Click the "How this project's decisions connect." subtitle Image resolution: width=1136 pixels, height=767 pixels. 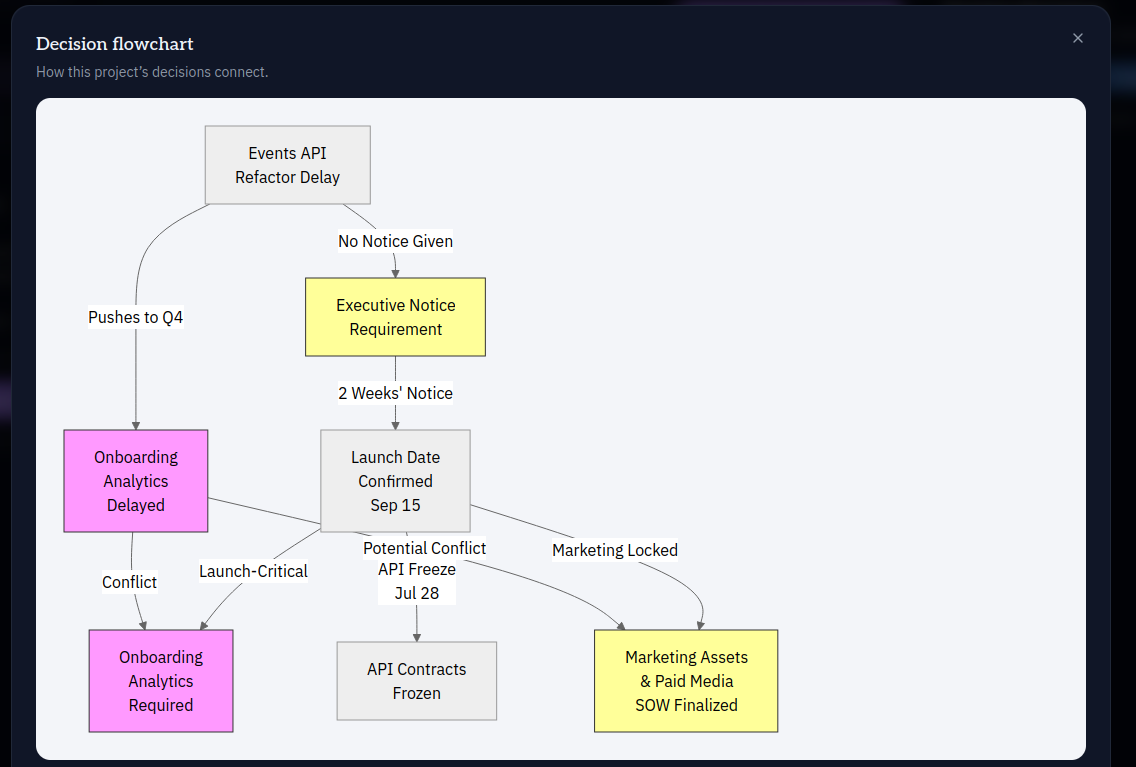[x=152, y=72]
